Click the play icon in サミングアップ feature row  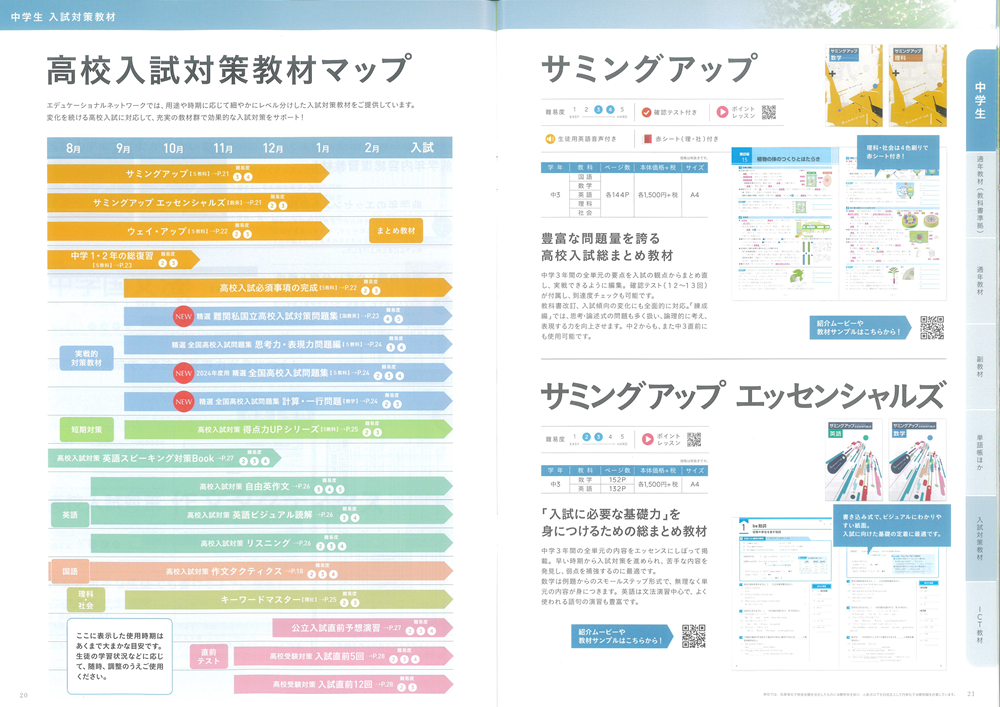coord(722,112)
